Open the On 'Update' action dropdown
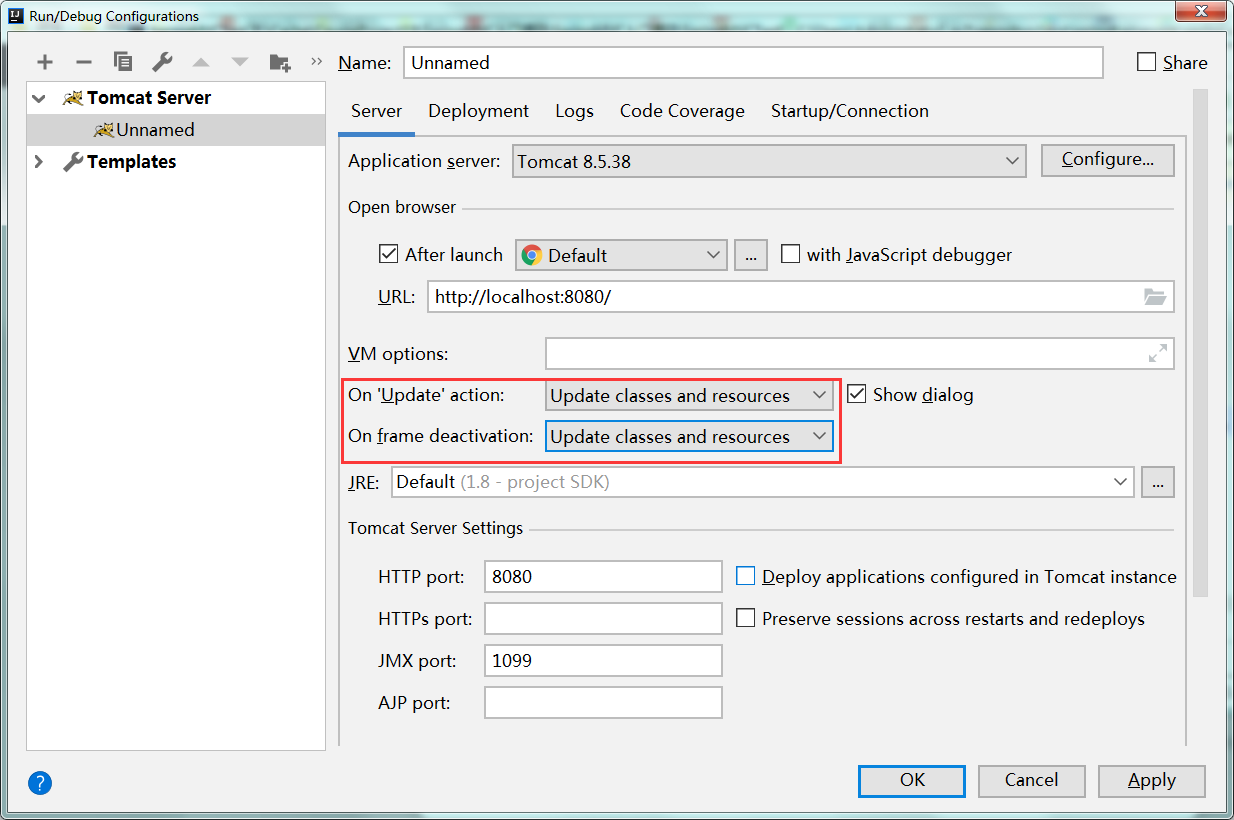1234x820 pixels. tap(689, 395)
